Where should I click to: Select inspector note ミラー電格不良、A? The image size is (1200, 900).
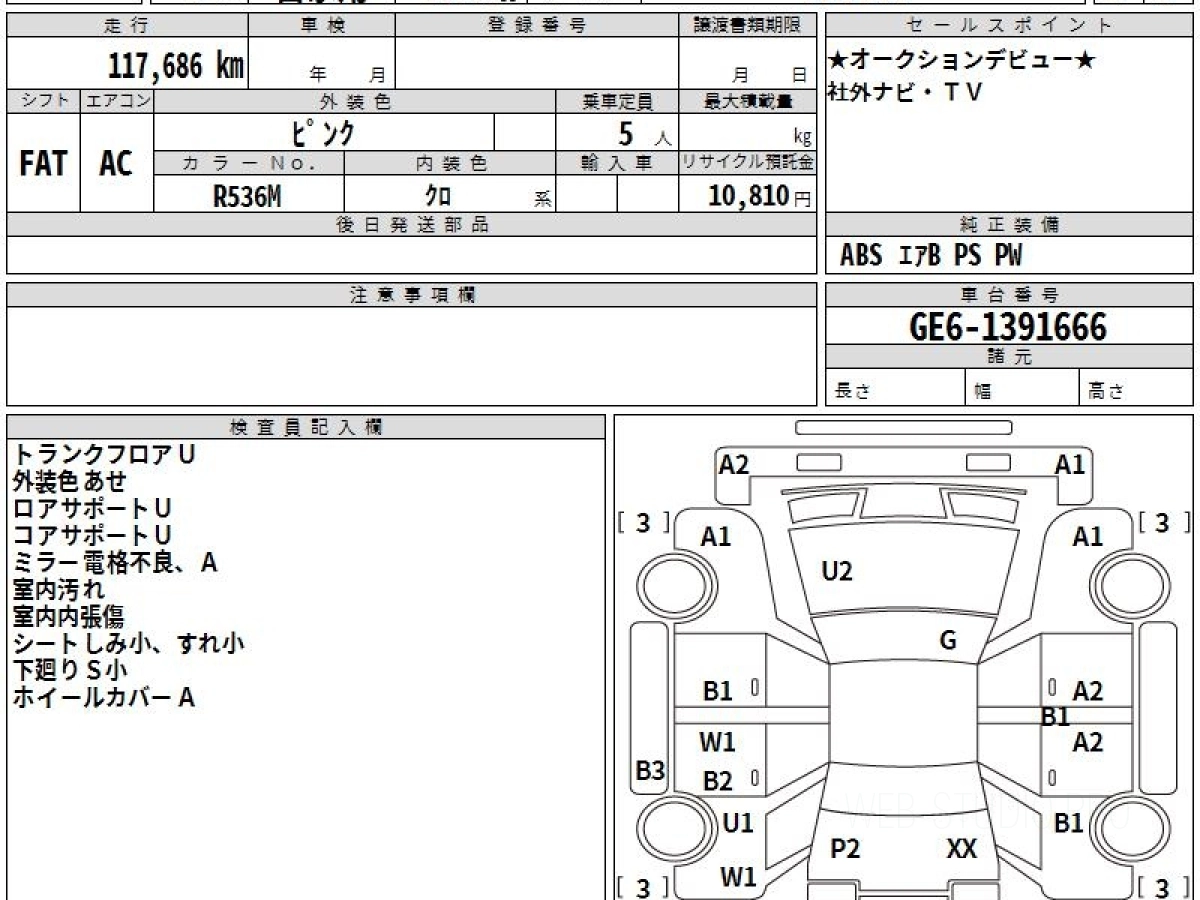(x=115, y=562)
